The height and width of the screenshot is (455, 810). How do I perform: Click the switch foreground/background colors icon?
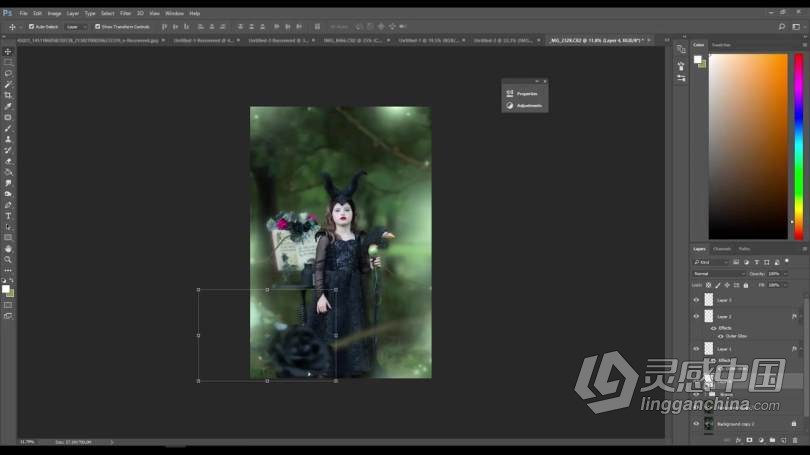click(x=11, y=280)
